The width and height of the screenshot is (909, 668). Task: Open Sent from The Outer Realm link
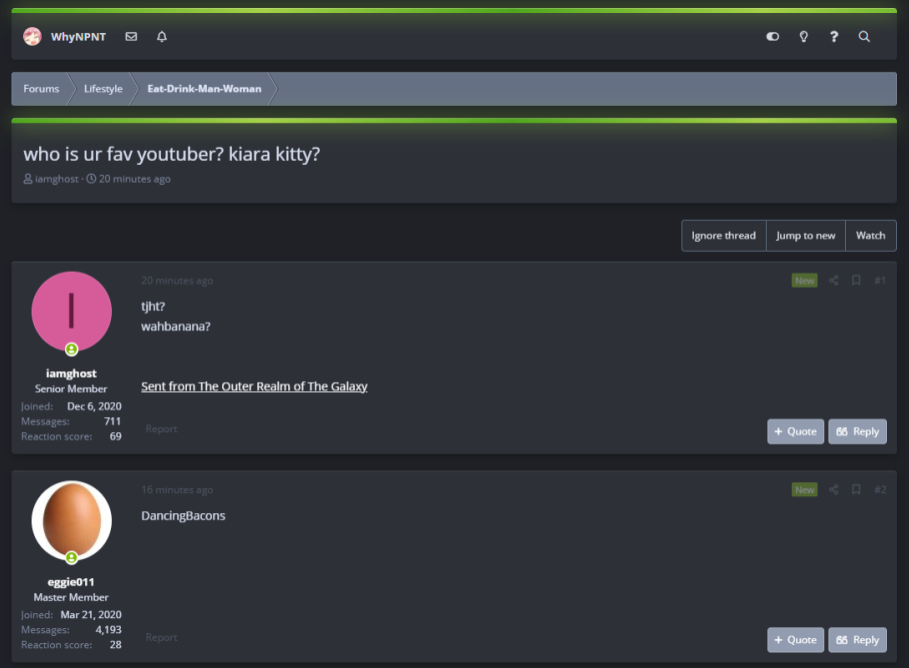[254, 386]
